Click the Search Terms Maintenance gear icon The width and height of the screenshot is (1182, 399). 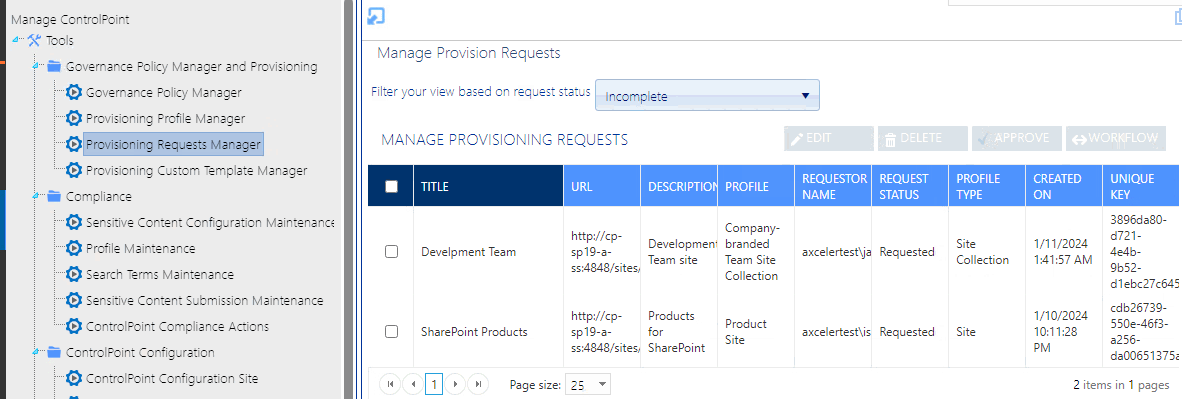(x=73, y=275)
